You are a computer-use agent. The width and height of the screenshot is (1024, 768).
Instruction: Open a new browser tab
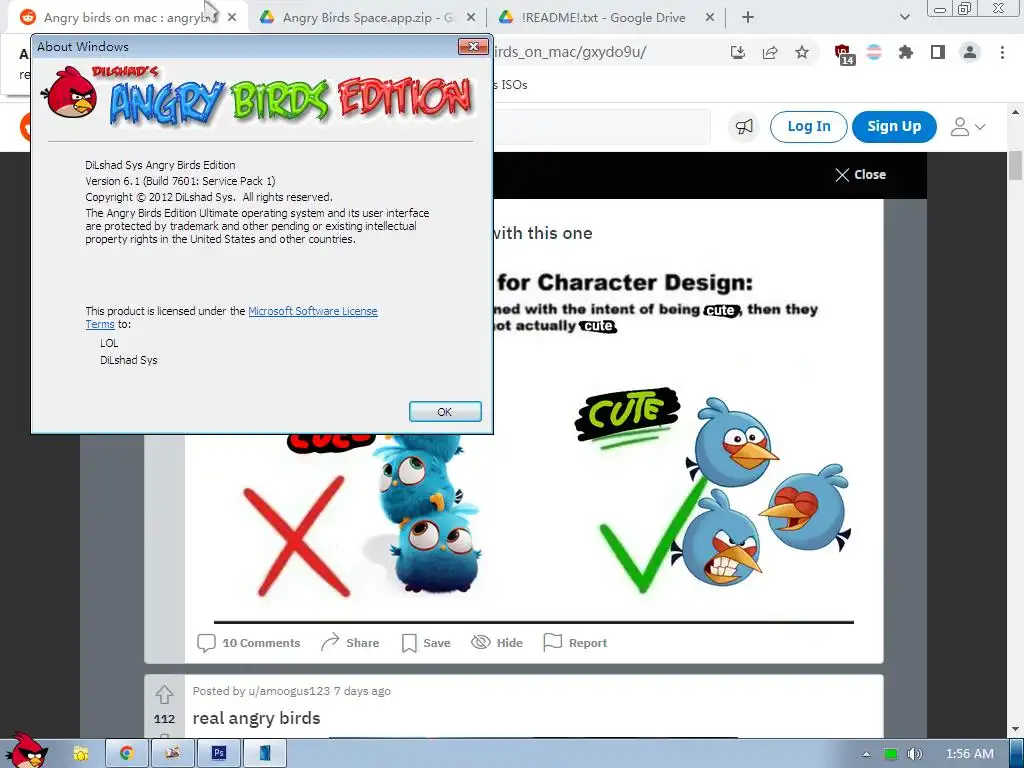pyautogui.click(x=748, y=18)
